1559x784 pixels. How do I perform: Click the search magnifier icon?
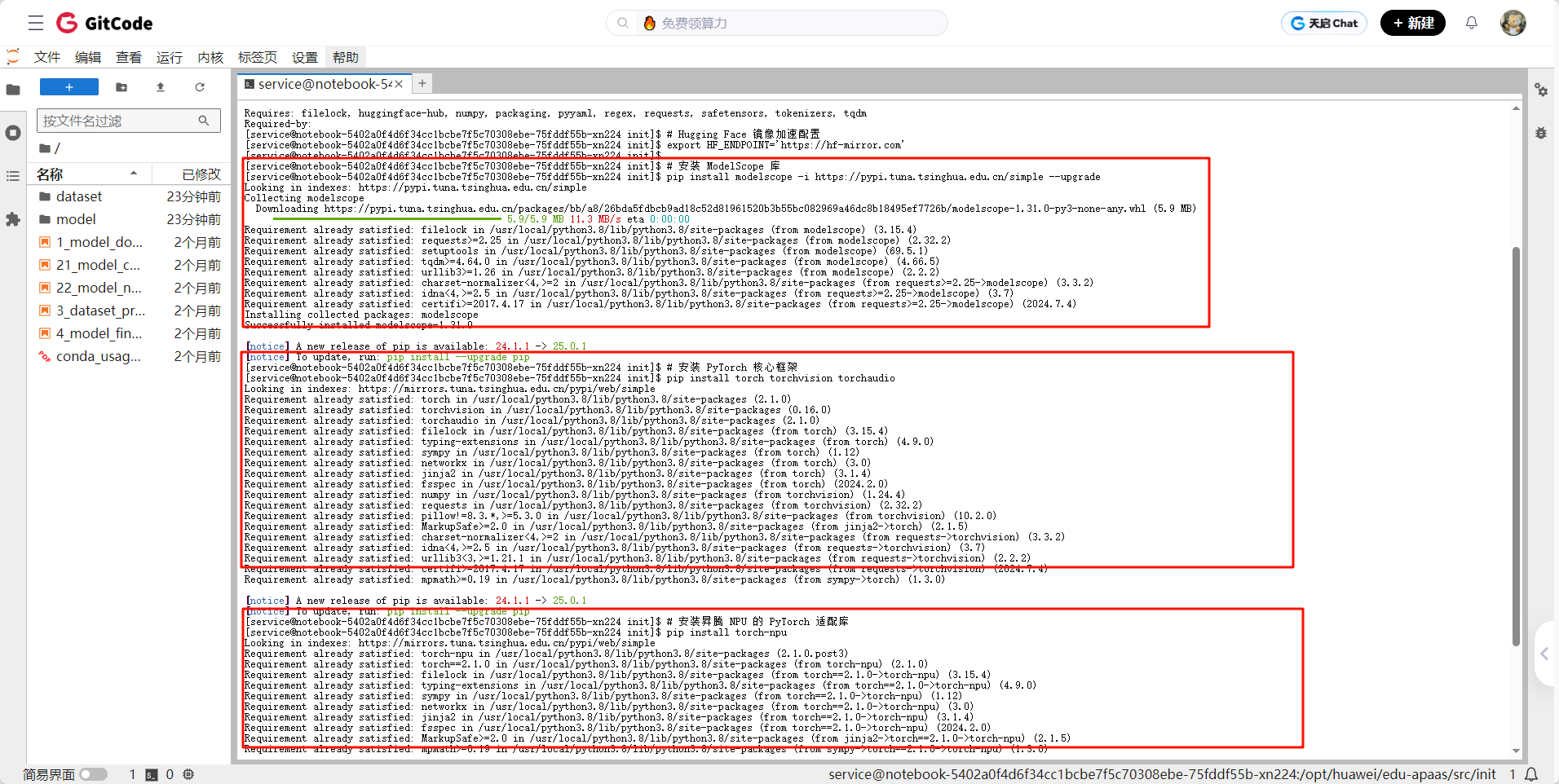click(623, 23)
